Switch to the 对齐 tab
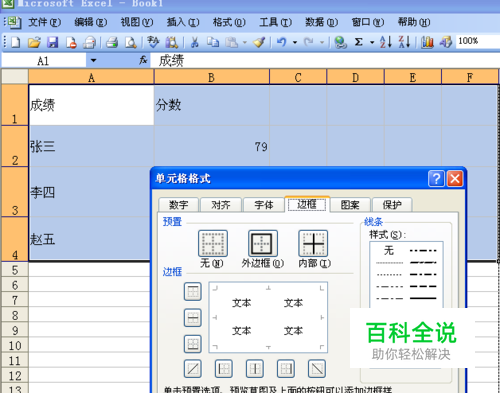The height and width of the screenshot is (393, 500). pyautogui.click(x=221, y=205)
